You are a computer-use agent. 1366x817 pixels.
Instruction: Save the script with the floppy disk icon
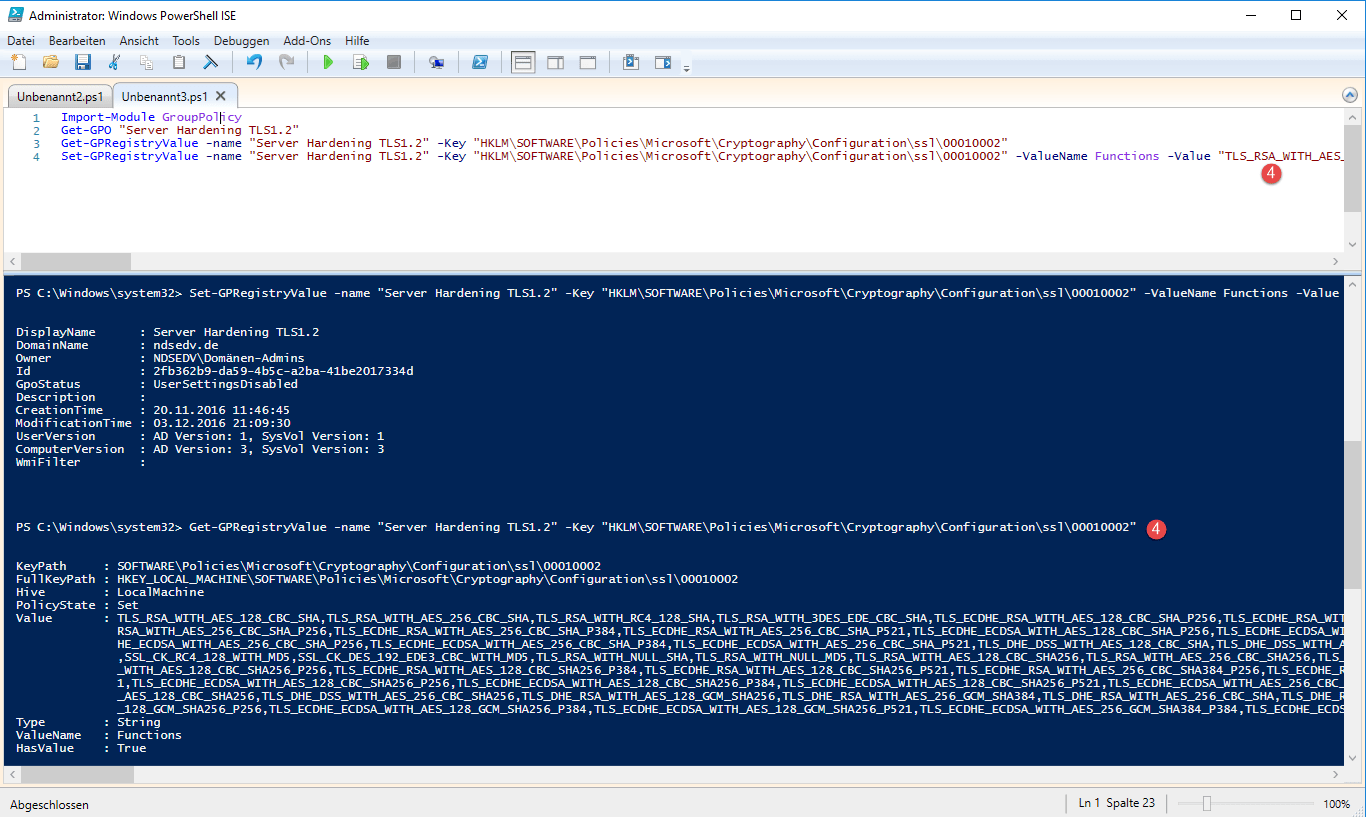pyautogui.click(x=82, y=63)
